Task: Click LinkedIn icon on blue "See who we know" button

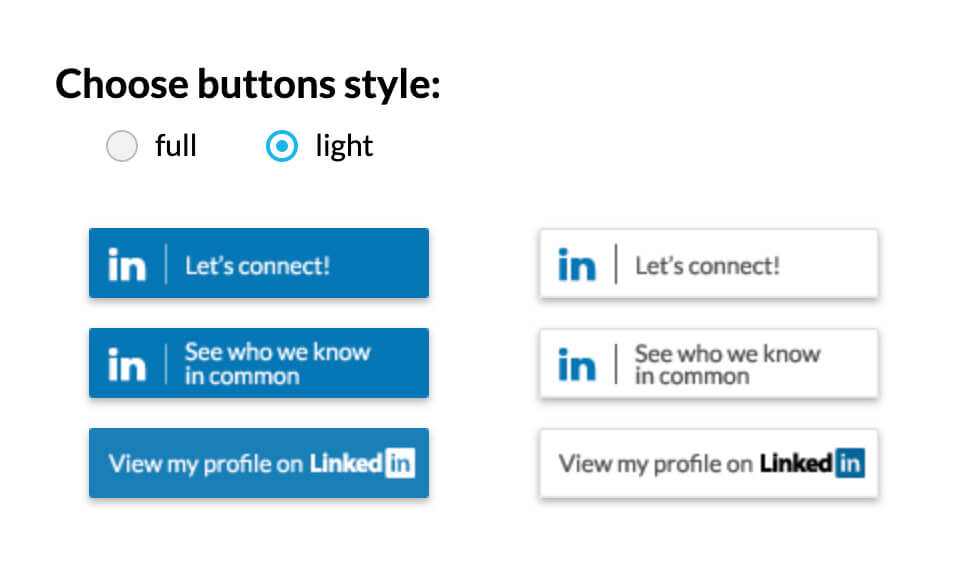Action: (x=127, y=365)
